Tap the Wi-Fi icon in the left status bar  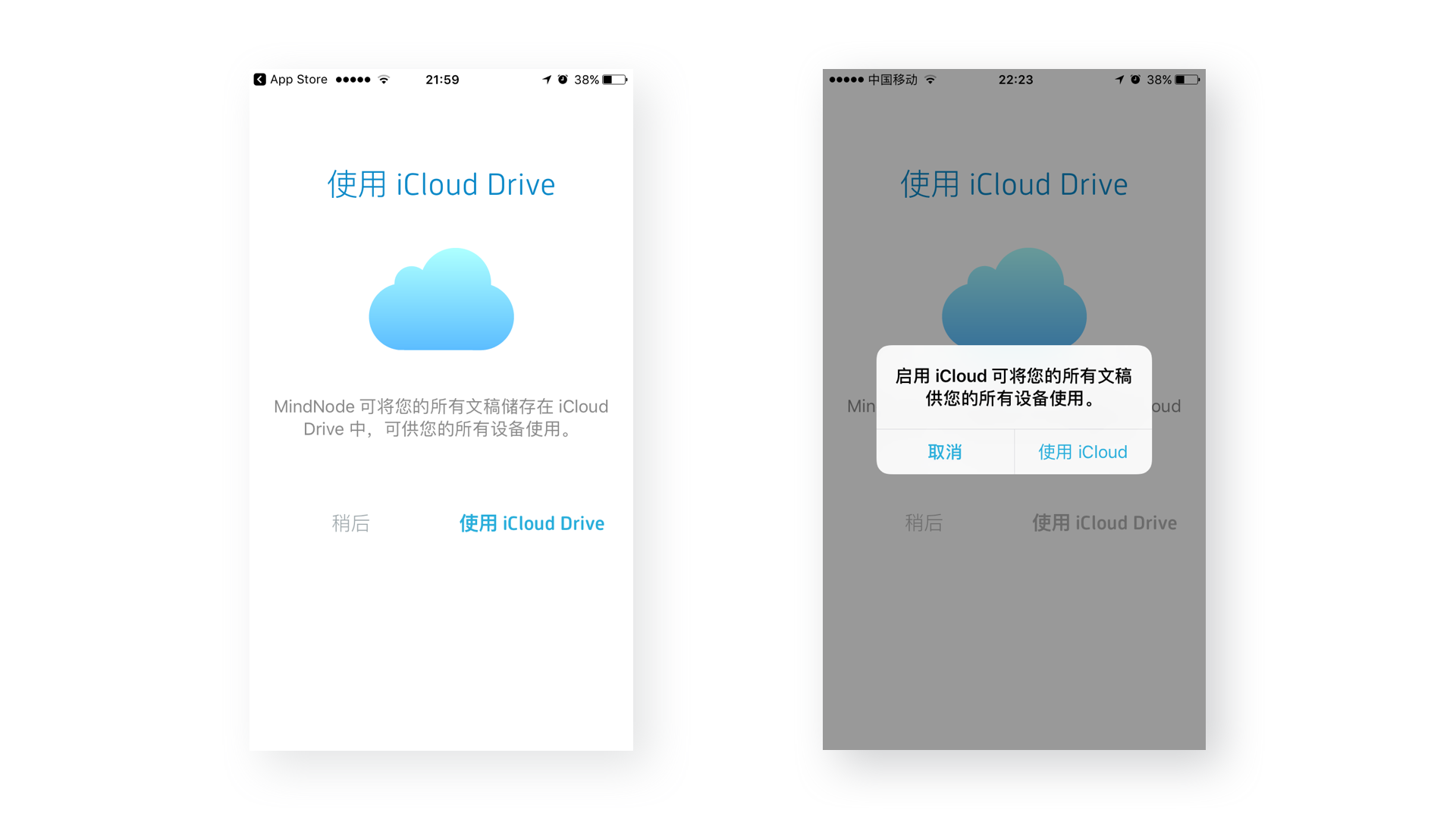[x=384, y=80]
